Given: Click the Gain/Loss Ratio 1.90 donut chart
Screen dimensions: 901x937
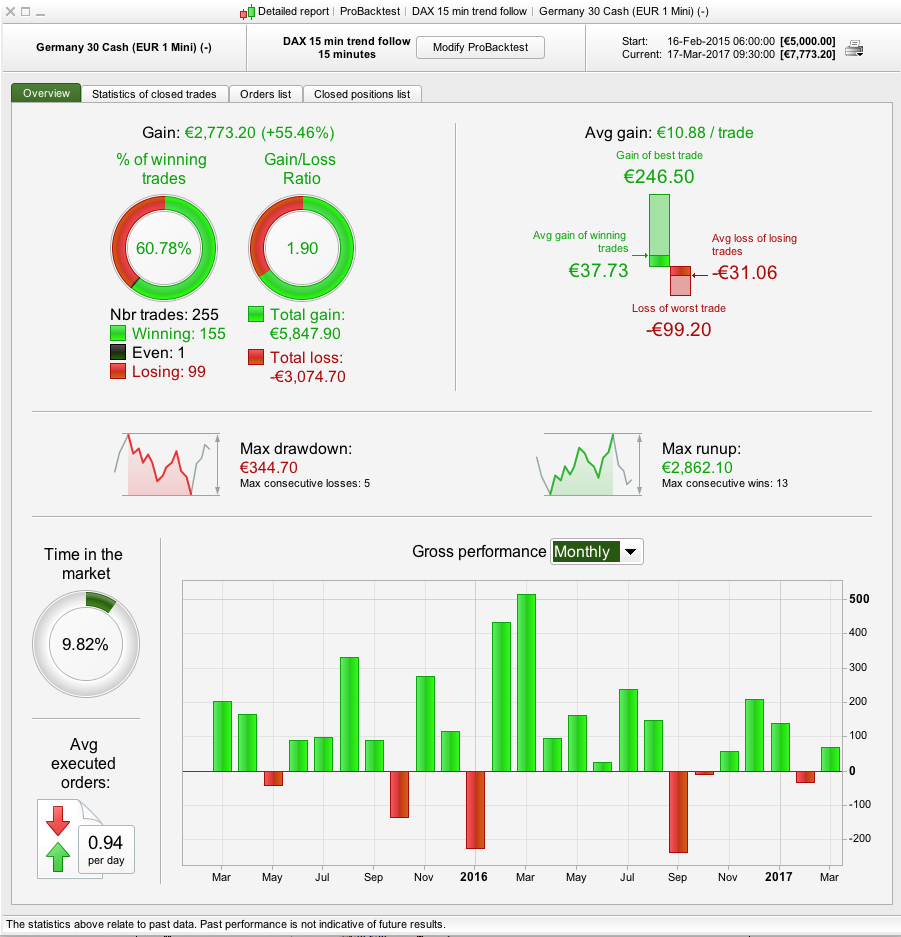Looking at the screenshot, I should pyautogui.click(x=302, y=248).
